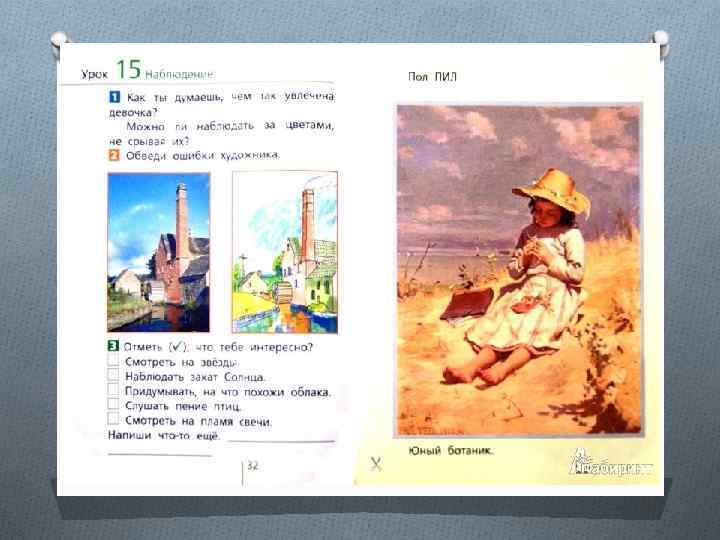The image size is (720, 540).
Task: Click the caption 'Юный ботаник.'
Action: (x=450, y=450)
